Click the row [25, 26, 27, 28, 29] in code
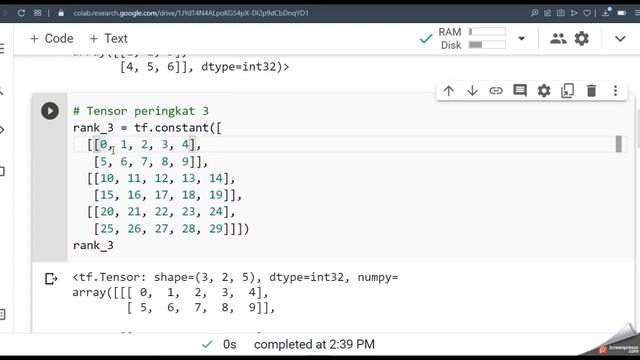640x360 pixels. point(171,229)
